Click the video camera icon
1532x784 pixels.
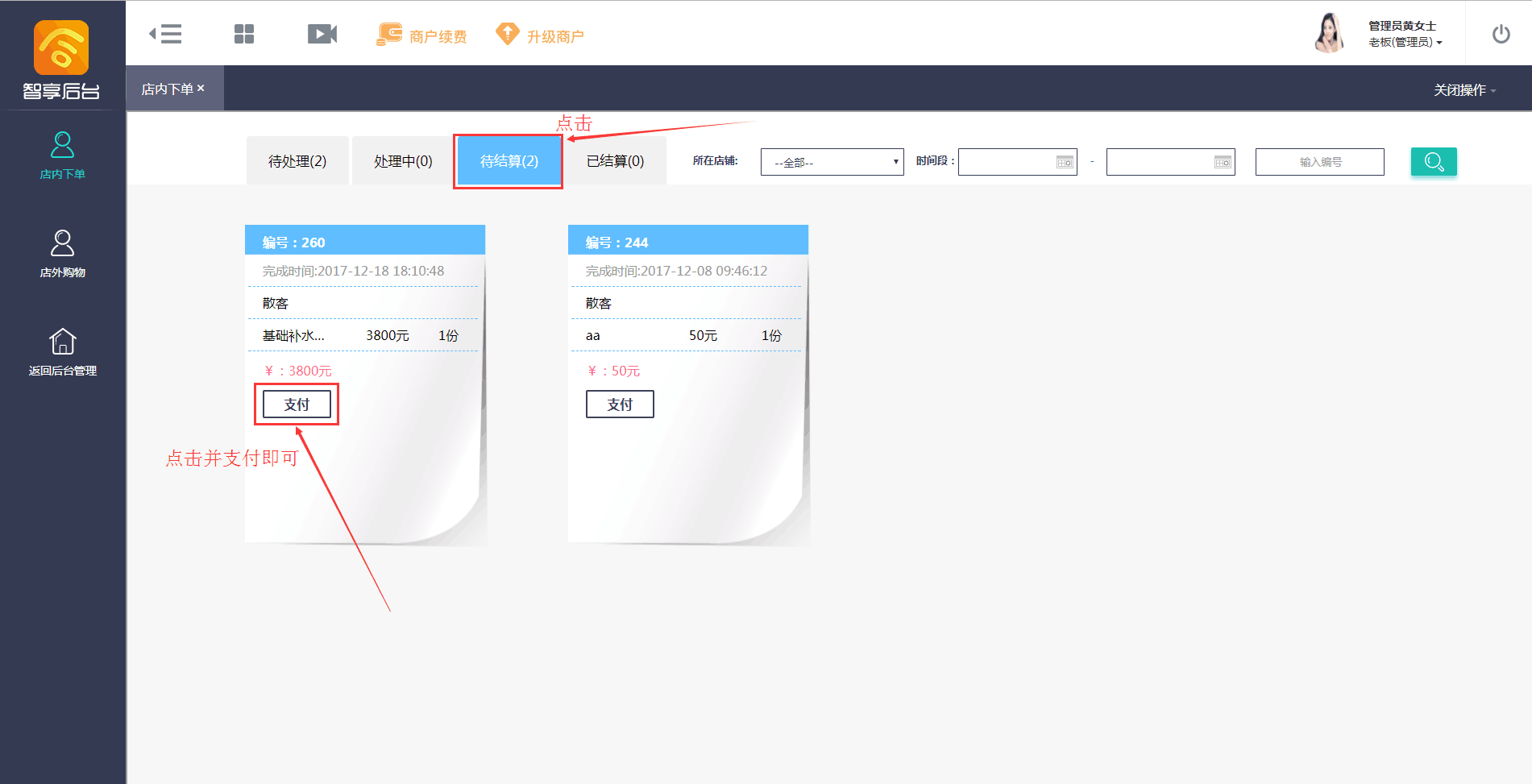(322, 34)
